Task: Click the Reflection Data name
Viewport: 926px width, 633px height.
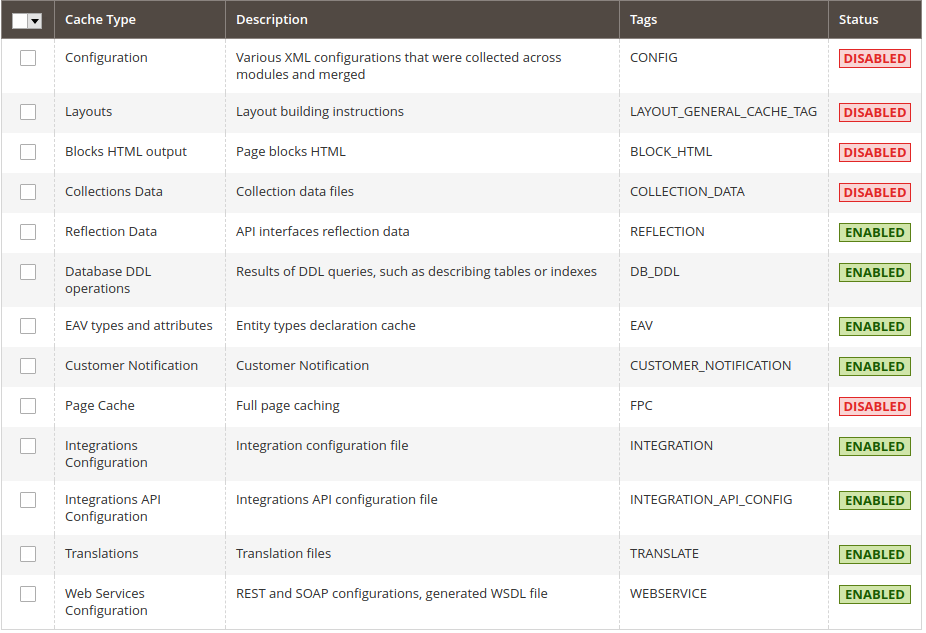Action: tap(111, 232)
